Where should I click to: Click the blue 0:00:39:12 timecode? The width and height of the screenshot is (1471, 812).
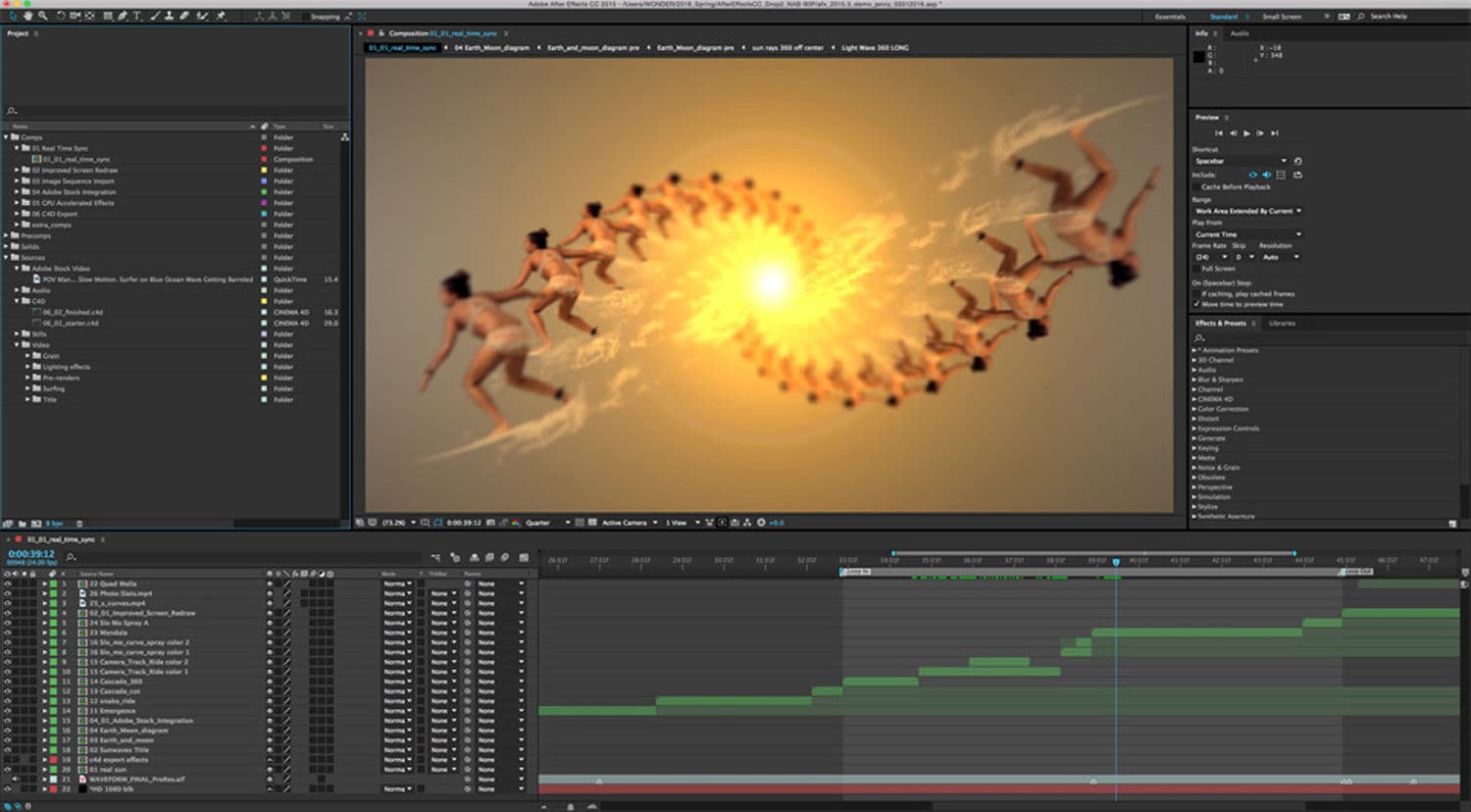(31, 554)
